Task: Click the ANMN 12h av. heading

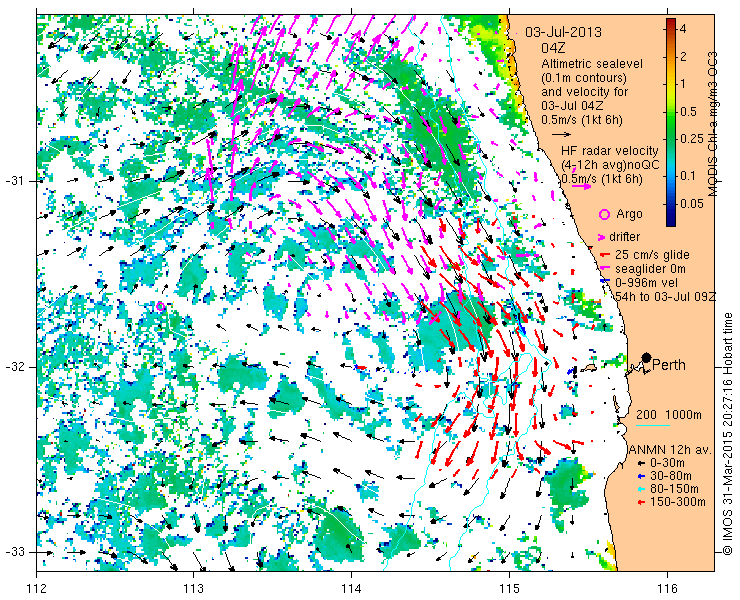Action: coord(670,449)
